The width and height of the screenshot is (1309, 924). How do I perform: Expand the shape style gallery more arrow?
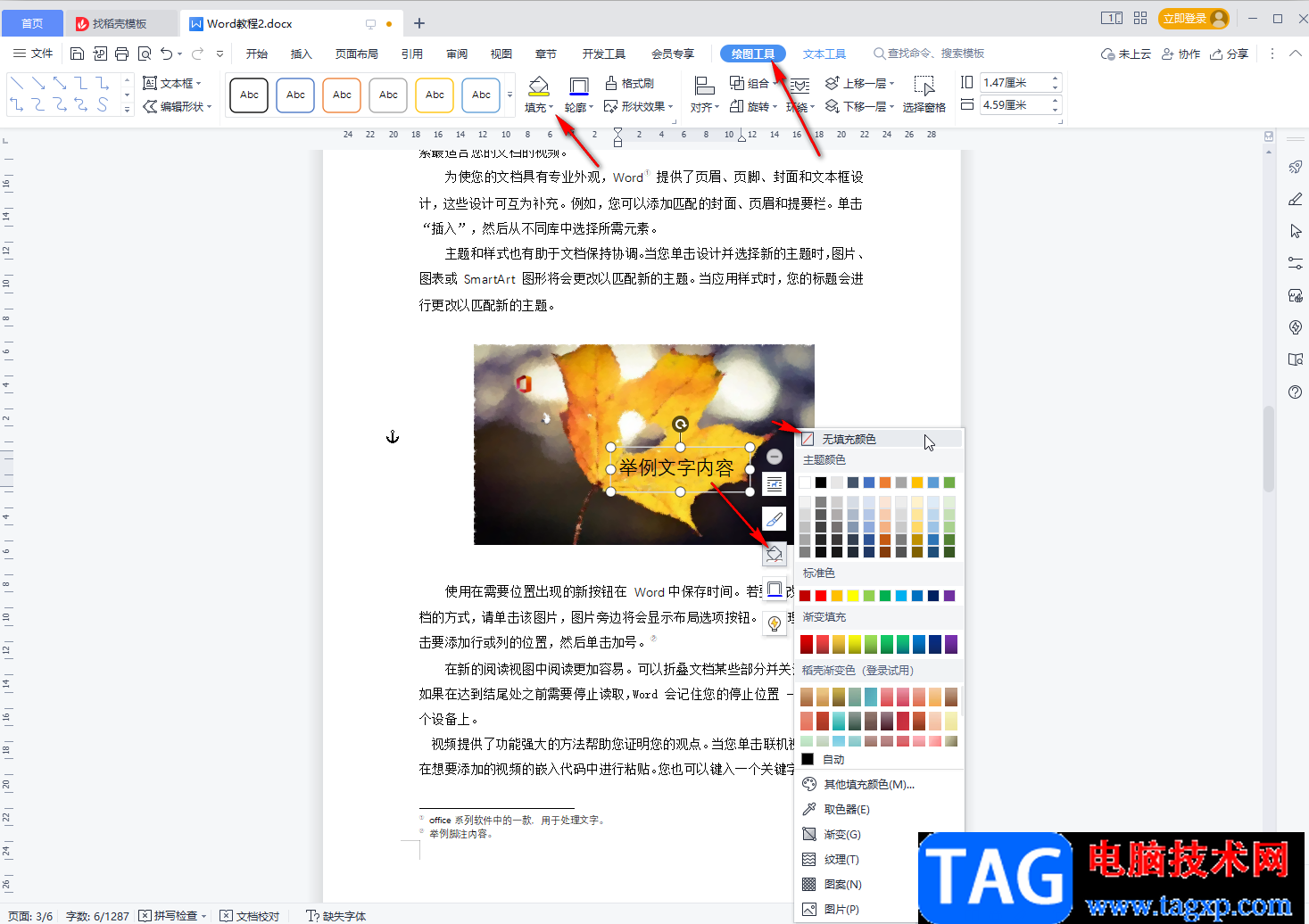coord(510,95)
